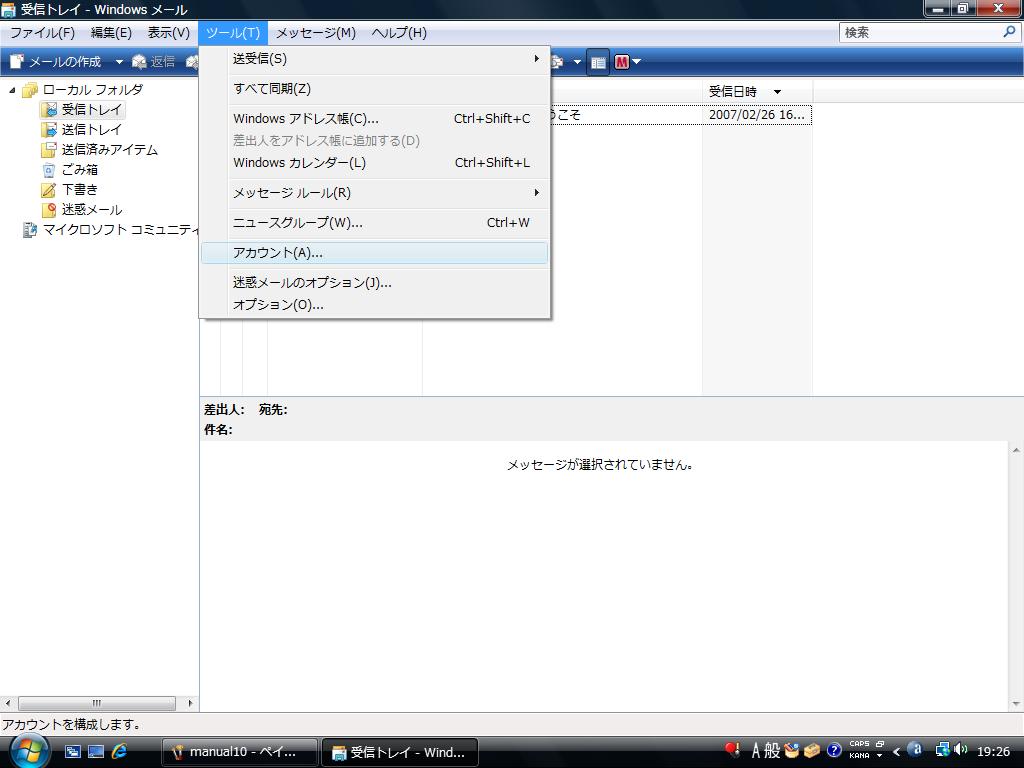Click the IME help question mark icon
The height and width of the screenshot is (768, 1024).
(x=834, y=750)
